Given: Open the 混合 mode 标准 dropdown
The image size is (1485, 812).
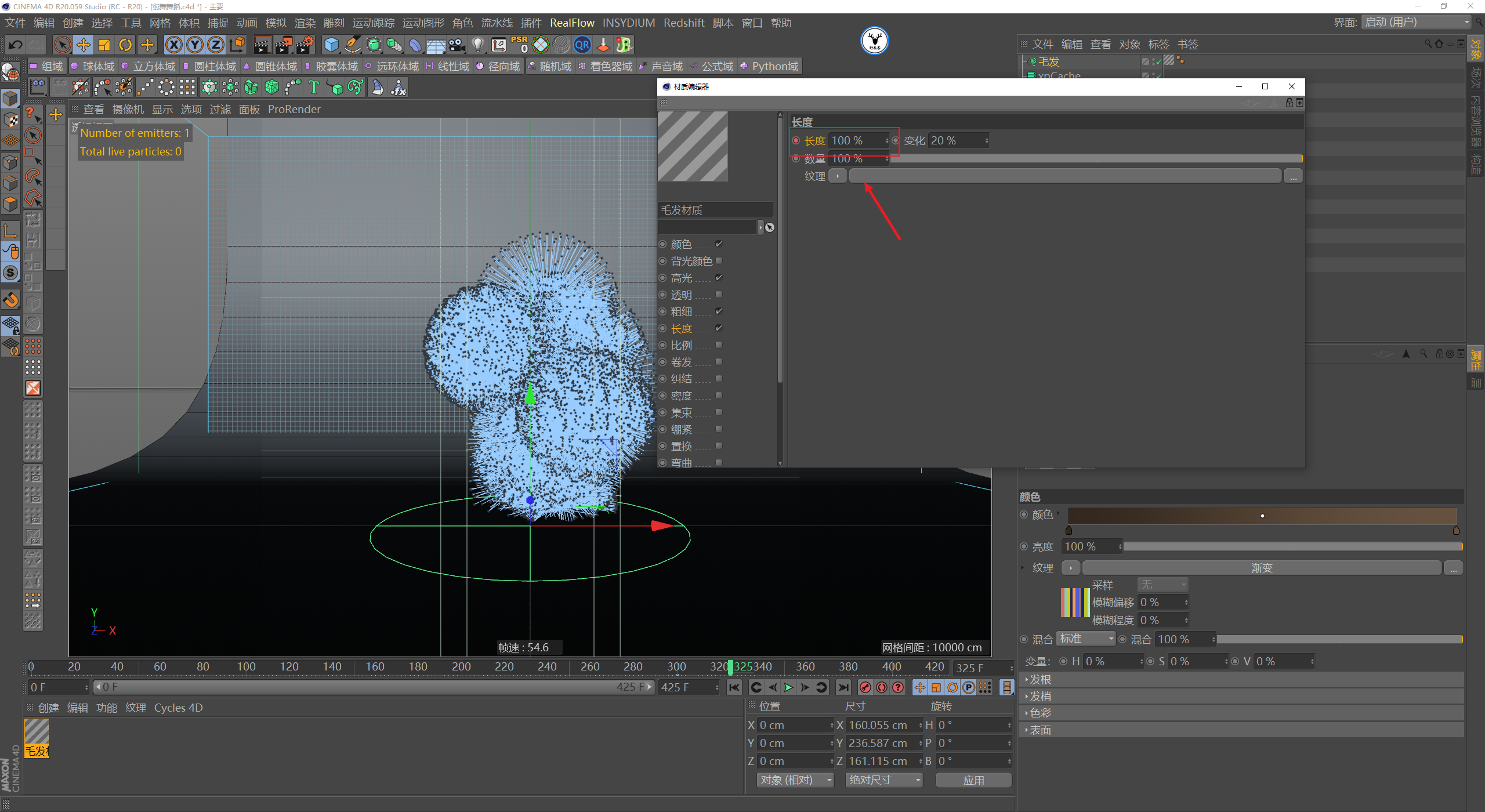Looking at the screenshot, I should pos(1085,639).
